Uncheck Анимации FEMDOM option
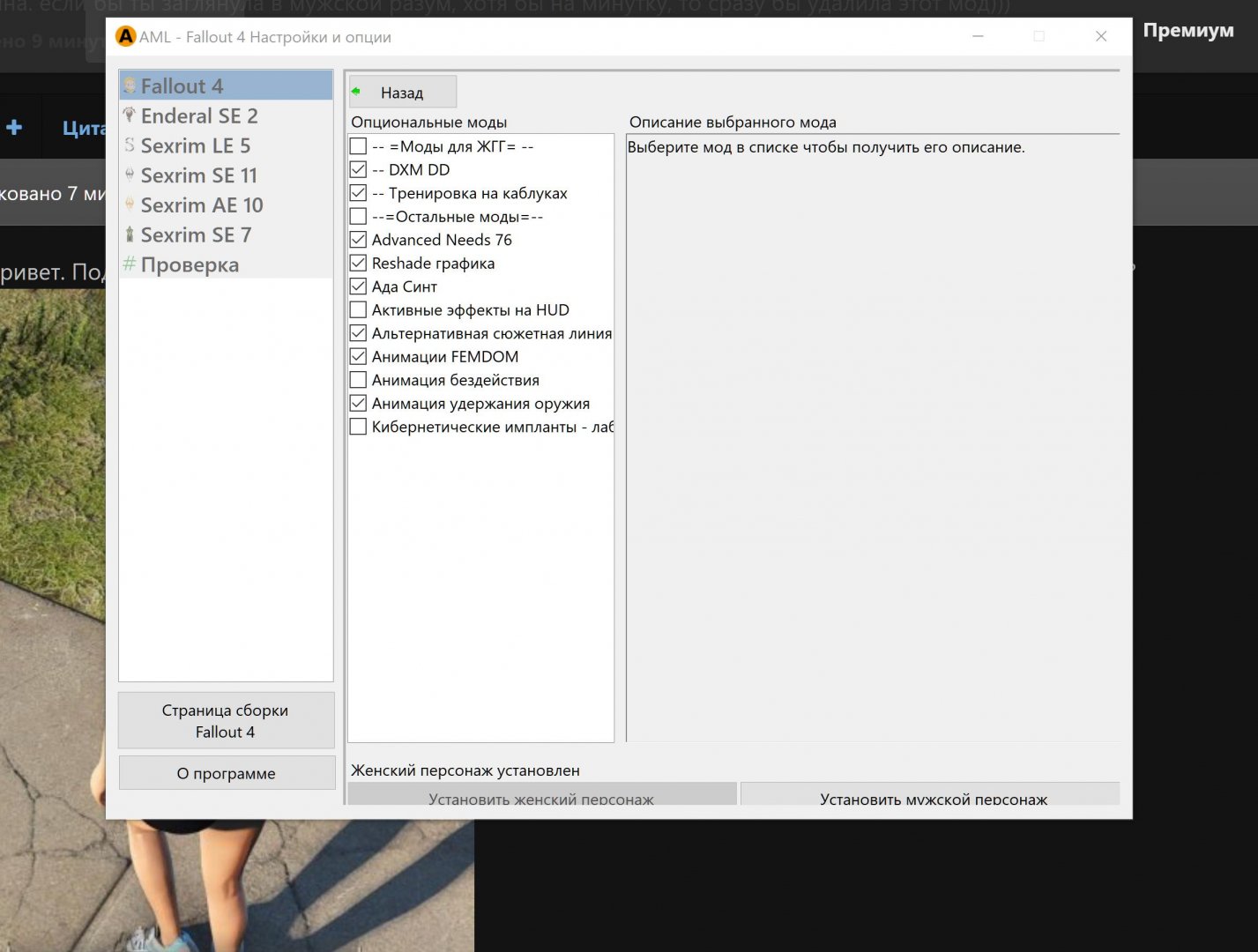Screen dimensions: 1258x952 [x=358, y=356]
